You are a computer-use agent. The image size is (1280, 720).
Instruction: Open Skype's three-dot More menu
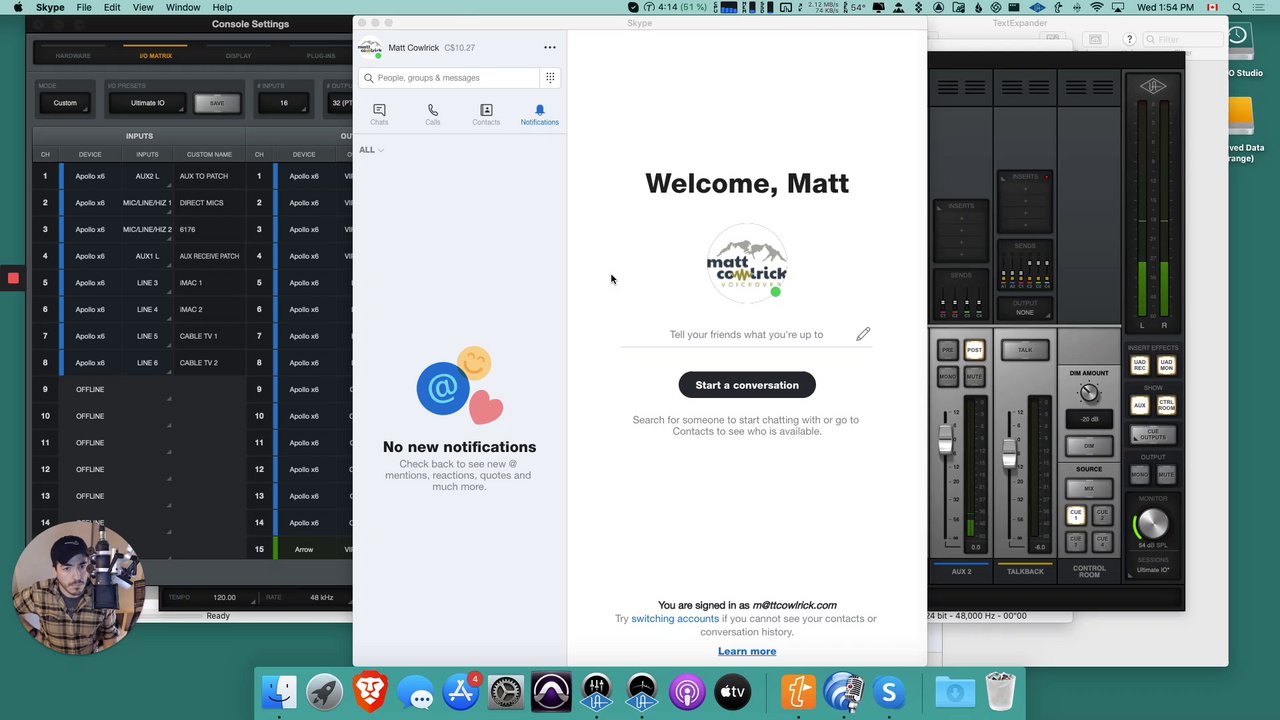(549, 47)
